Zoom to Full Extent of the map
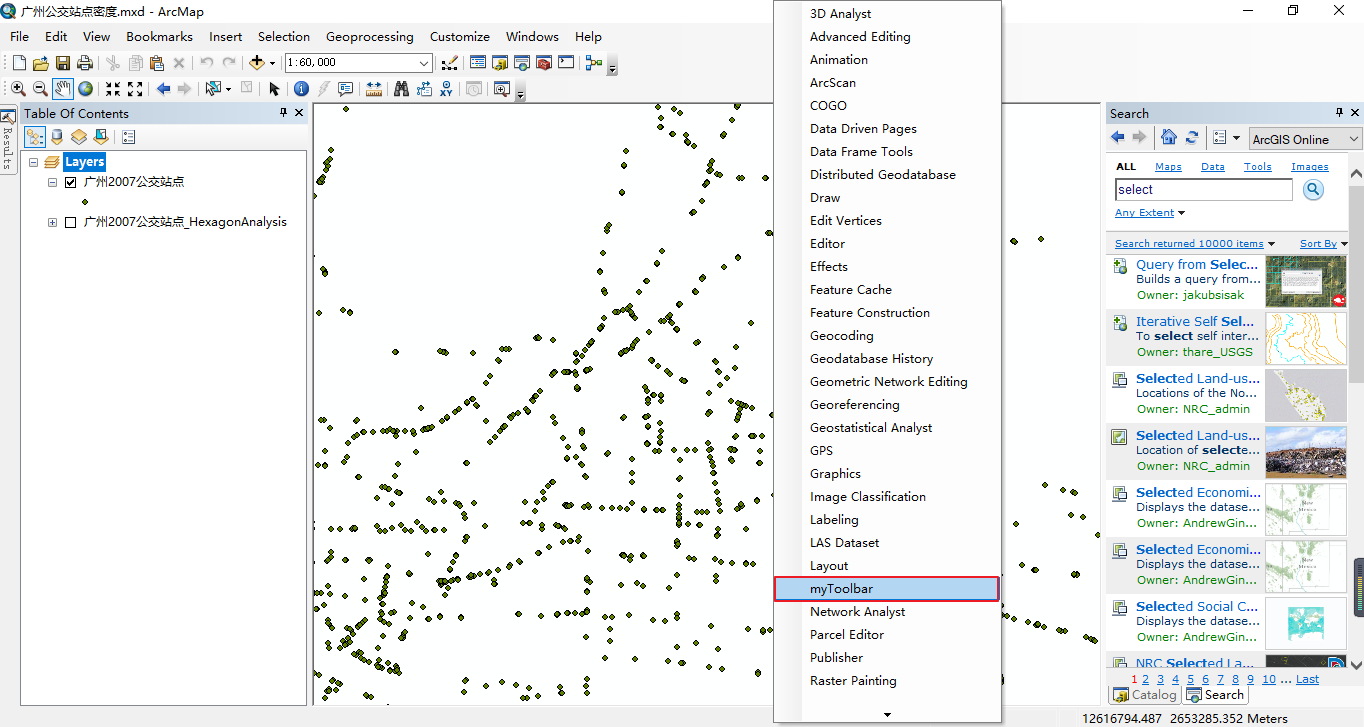 point(85,89)
